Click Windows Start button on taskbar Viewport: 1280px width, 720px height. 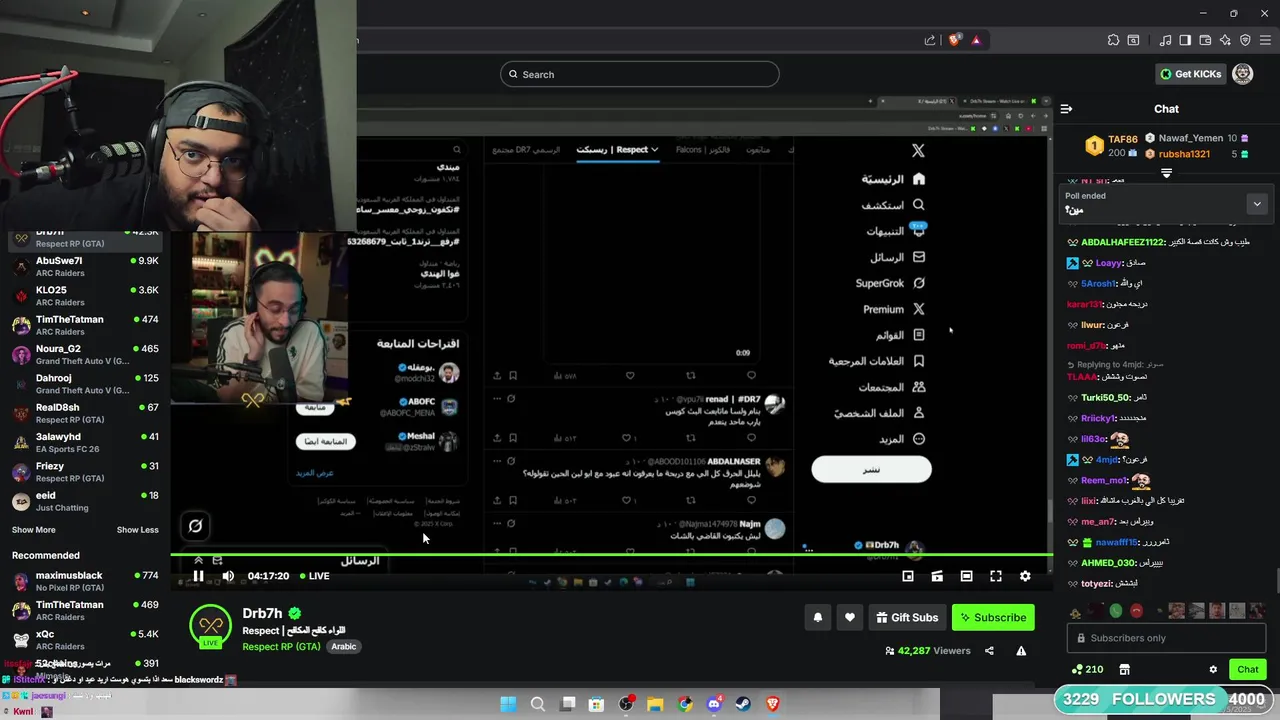coord(508,704)
